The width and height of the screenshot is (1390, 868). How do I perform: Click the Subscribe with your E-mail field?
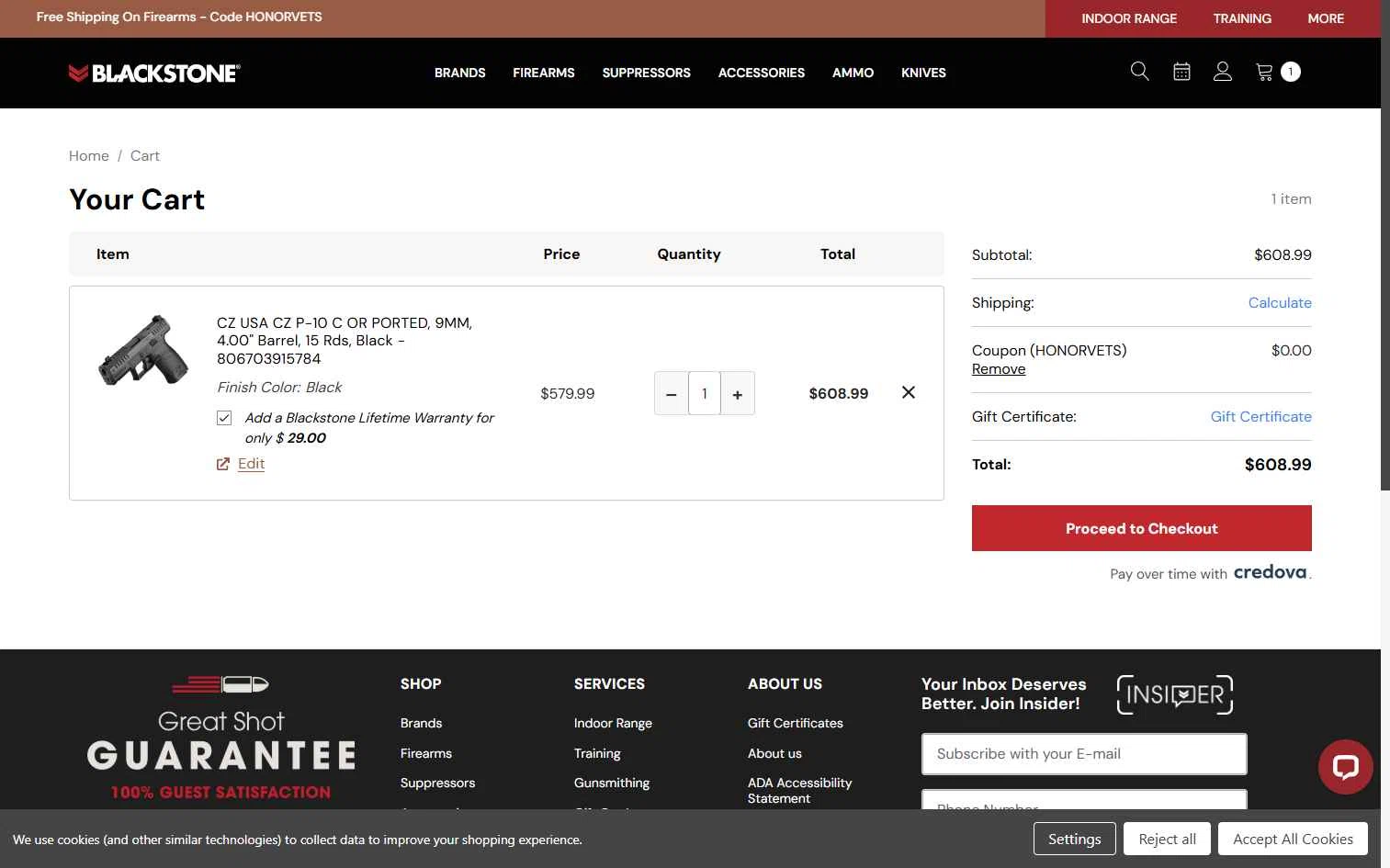click(x=1084, y=754)
